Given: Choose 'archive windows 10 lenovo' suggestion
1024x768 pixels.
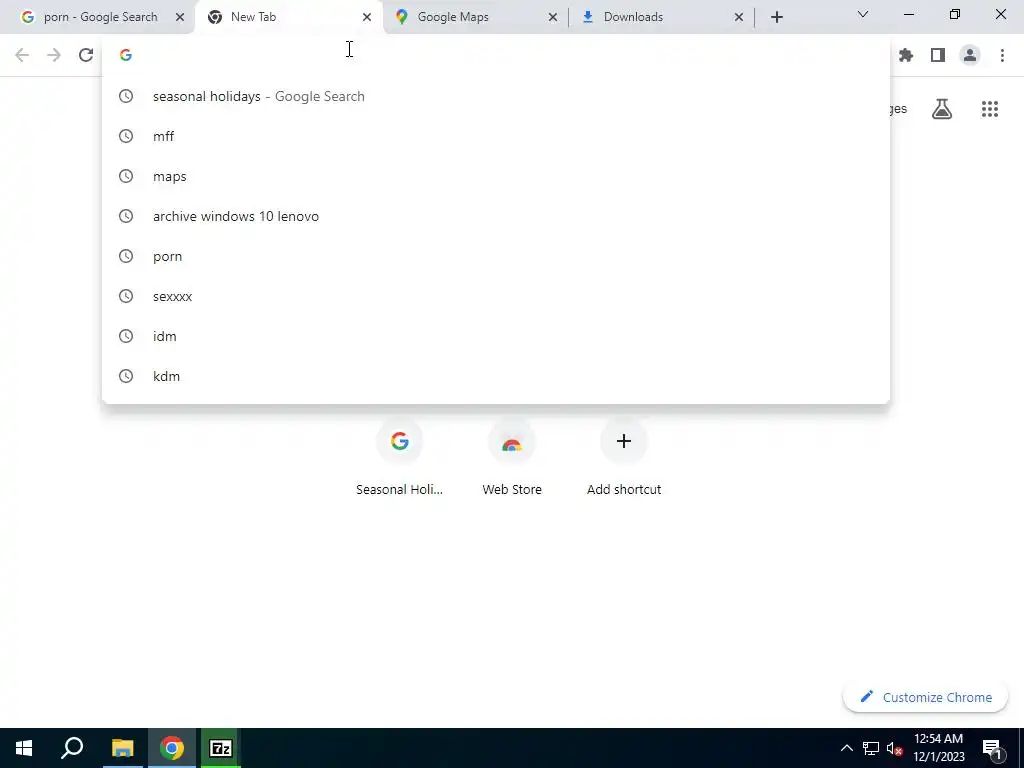Looking at the screenshot, I should pyautogui.click(x=496, y=216).
